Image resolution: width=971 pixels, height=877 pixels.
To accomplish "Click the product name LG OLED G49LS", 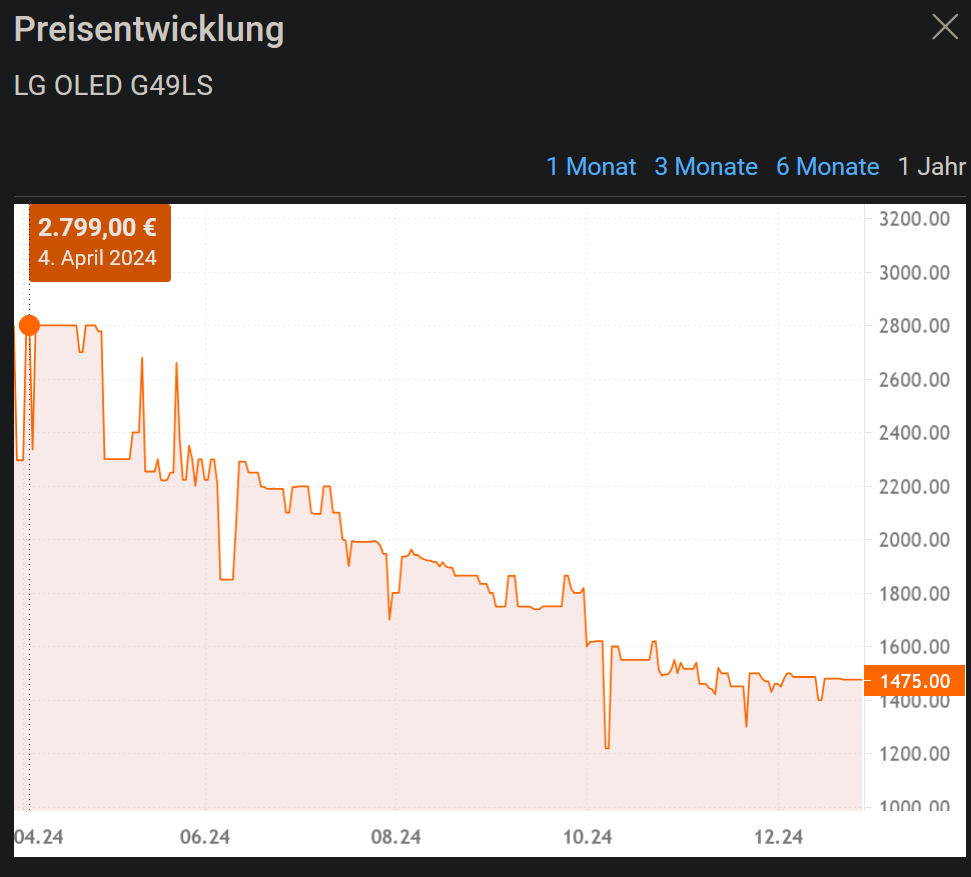I will pyautogui.click(x=114, y=85).
